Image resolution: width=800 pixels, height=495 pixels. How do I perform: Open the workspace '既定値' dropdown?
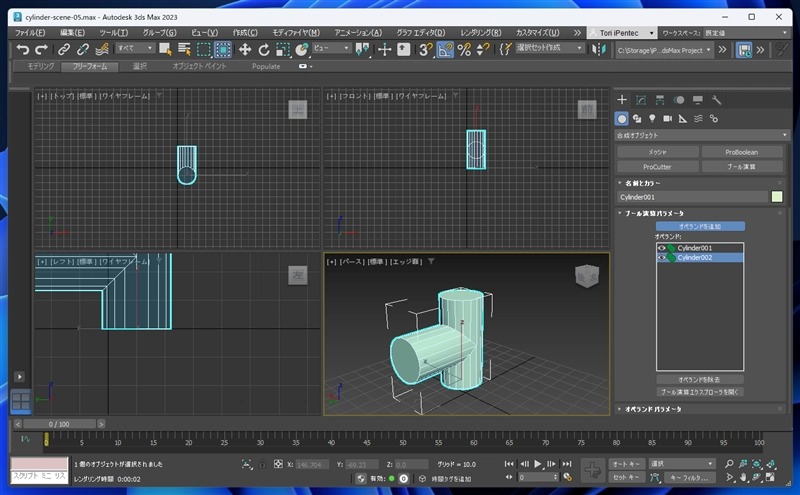point(746,33)
